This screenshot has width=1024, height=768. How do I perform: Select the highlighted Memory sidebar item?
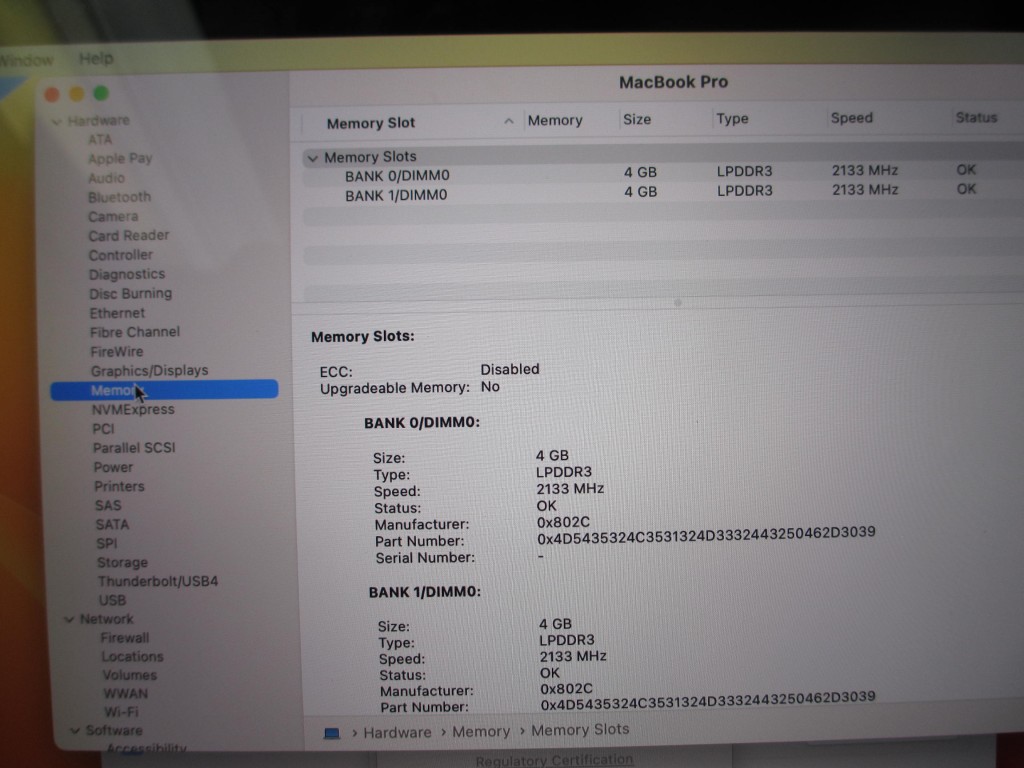coord(165,390)
